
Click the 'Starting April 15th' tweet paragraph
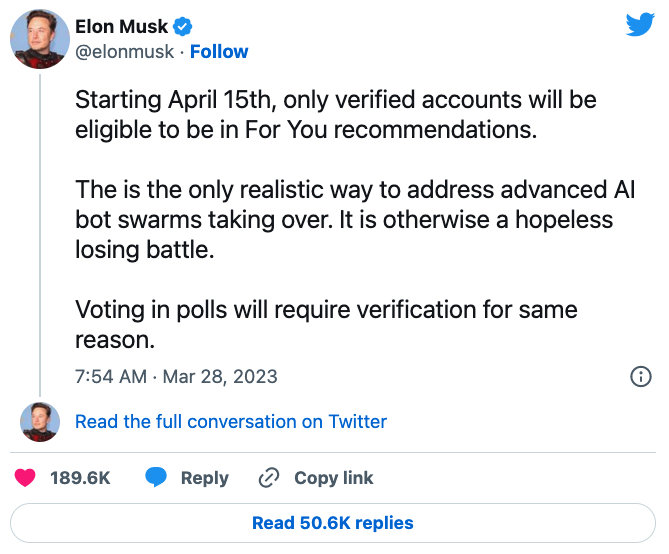pos(336,115)
